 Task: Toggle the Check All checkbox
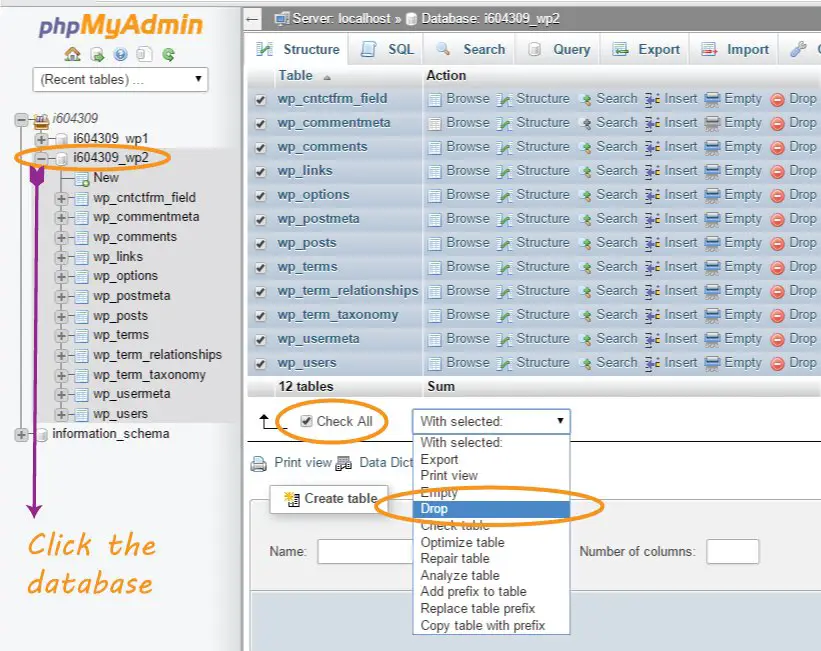(x=306, y=421)
